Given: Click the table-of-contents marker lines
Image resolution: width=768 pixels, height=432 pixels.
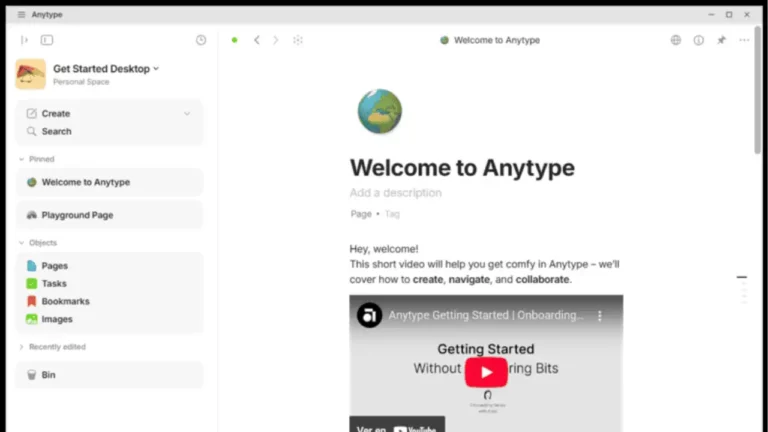Looking at the screenshot, I should pos(743,289).
